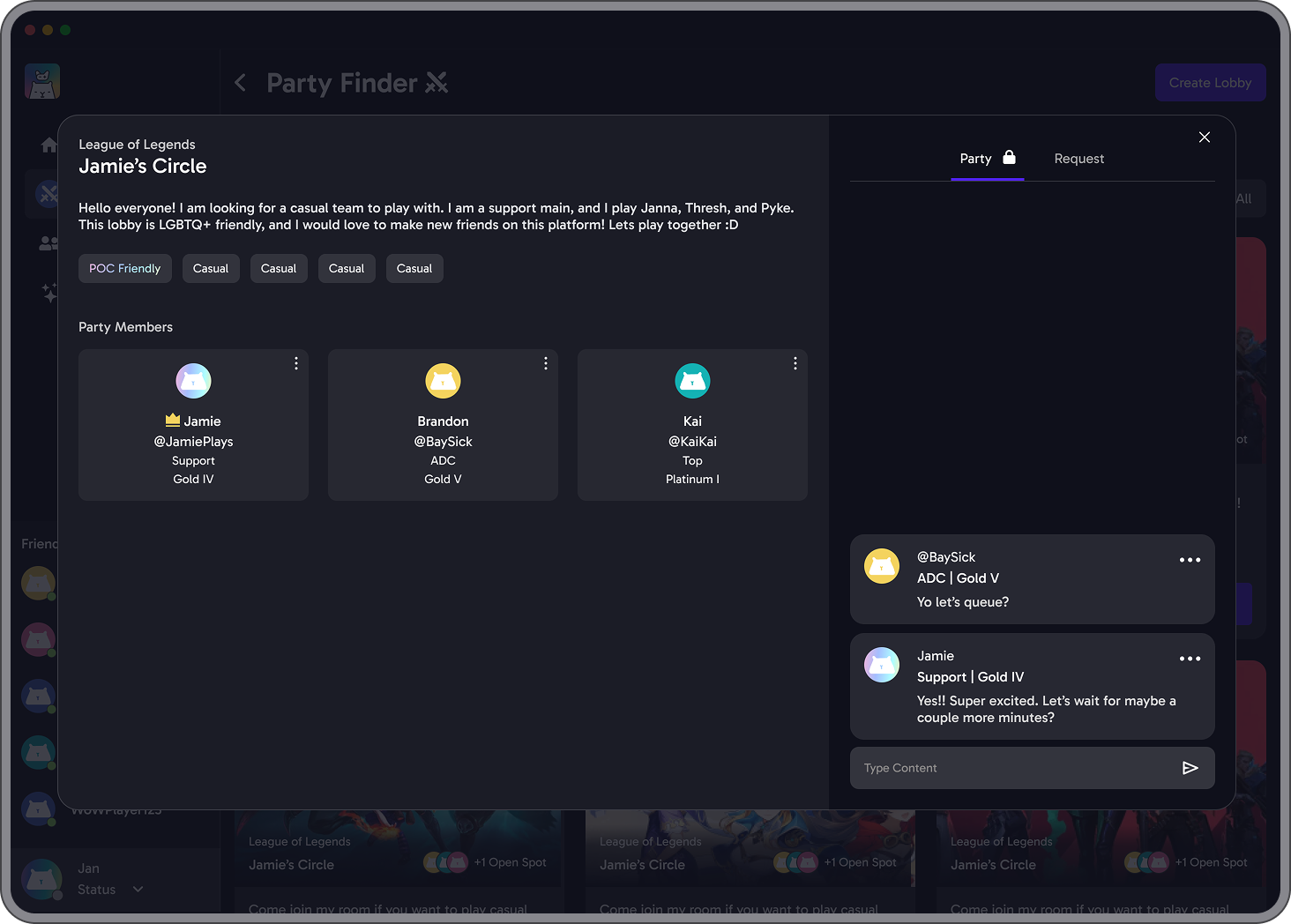Switch to the Request tab

tap(1079, 159)
